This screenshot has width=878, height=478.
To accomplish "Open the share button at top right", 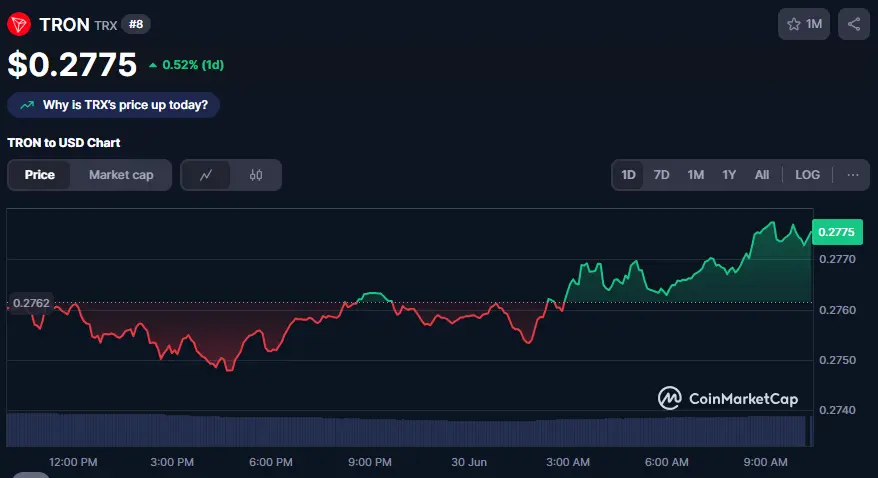I will 853,24.
